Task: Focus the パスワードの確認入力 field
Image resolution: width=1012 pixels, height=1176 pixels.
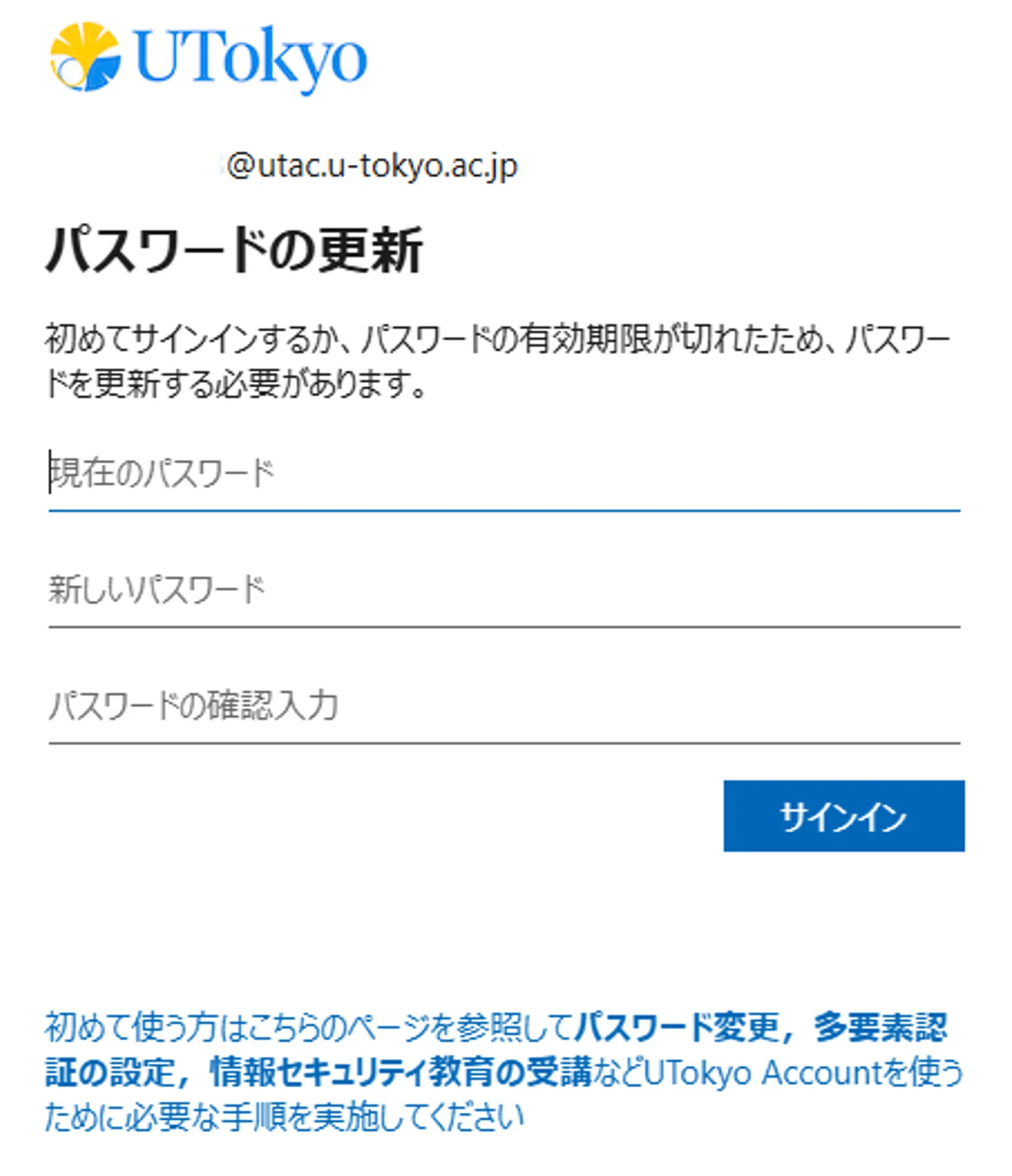Action: 504,705
